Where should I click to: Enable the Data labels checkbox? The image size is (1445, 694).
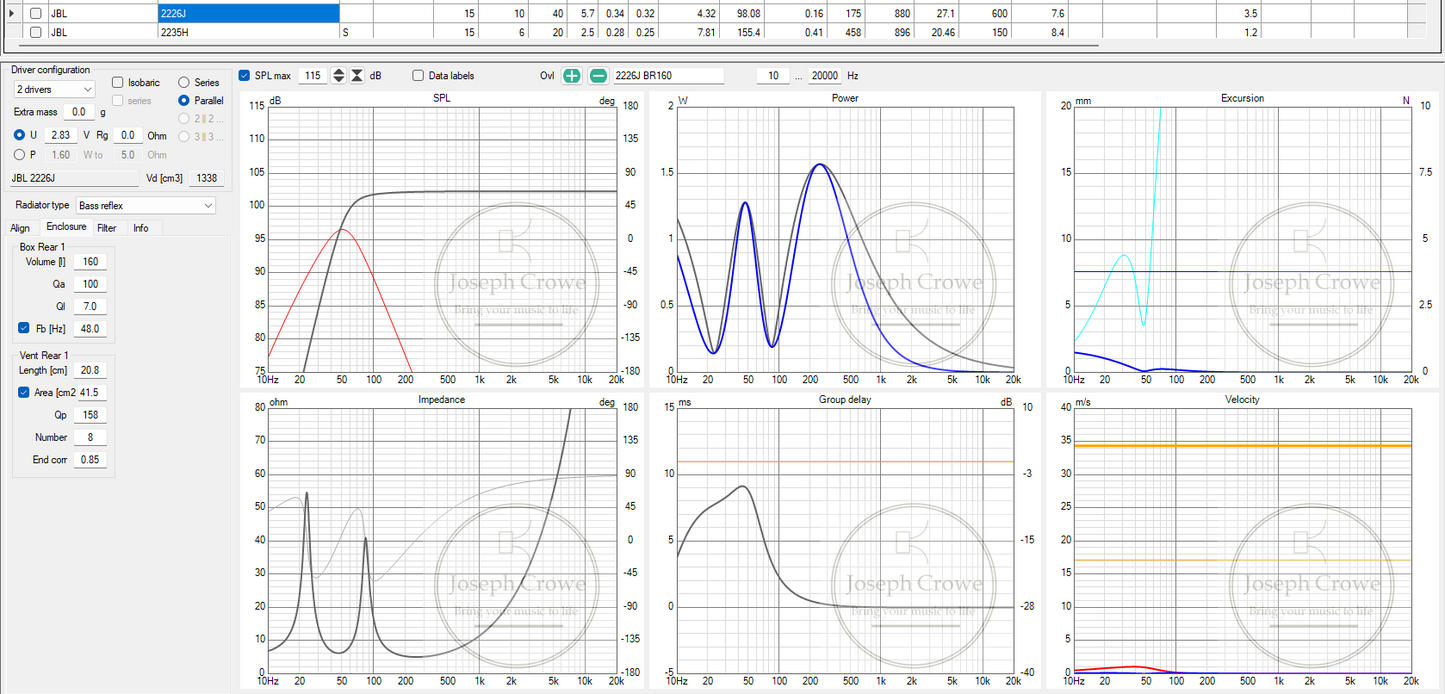[x=418, y=76]
